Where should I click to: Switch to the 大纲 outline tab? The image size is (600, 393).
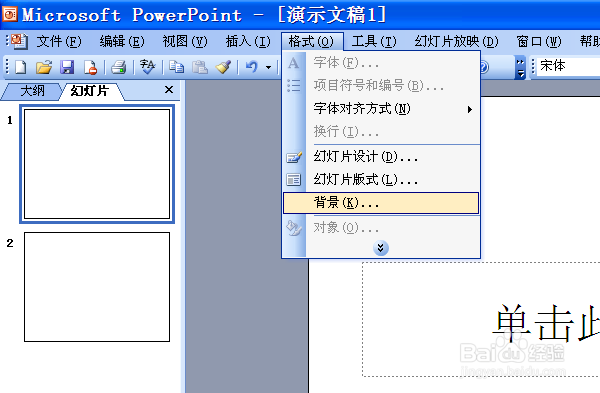[x=33, y=91]
